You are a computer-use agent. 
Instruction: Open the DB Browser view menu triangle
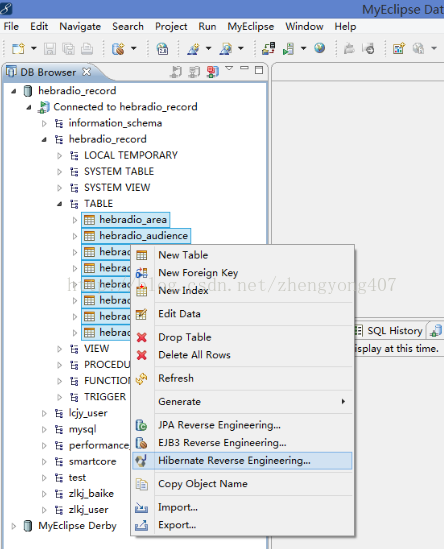229,68
